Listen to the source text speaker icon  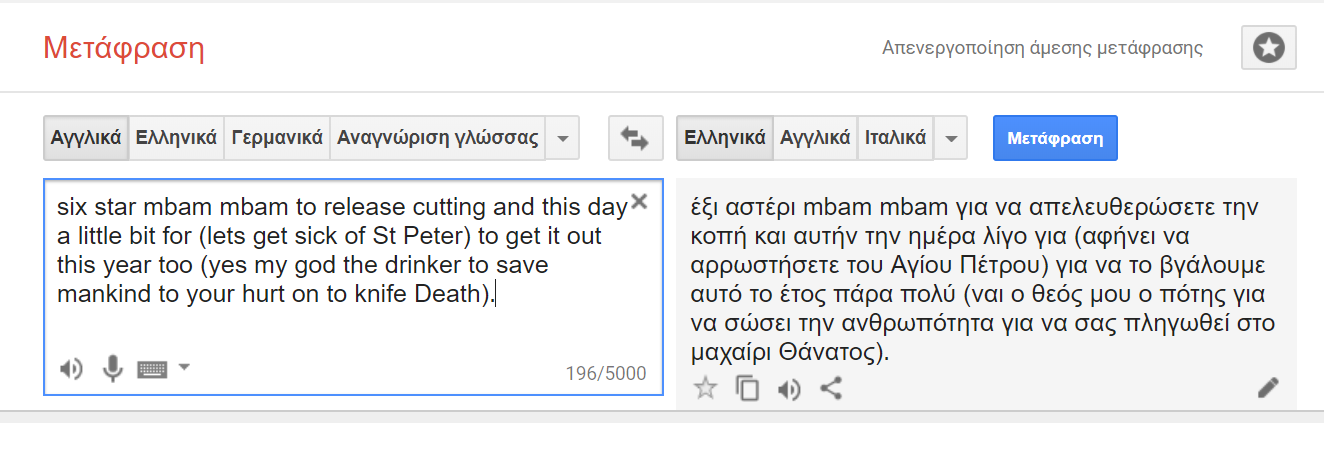coord(70,369)
